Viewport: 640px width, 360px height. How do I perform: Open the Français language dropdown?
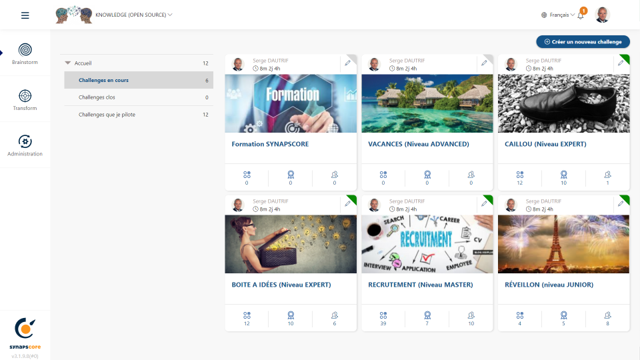click(558, 15)
